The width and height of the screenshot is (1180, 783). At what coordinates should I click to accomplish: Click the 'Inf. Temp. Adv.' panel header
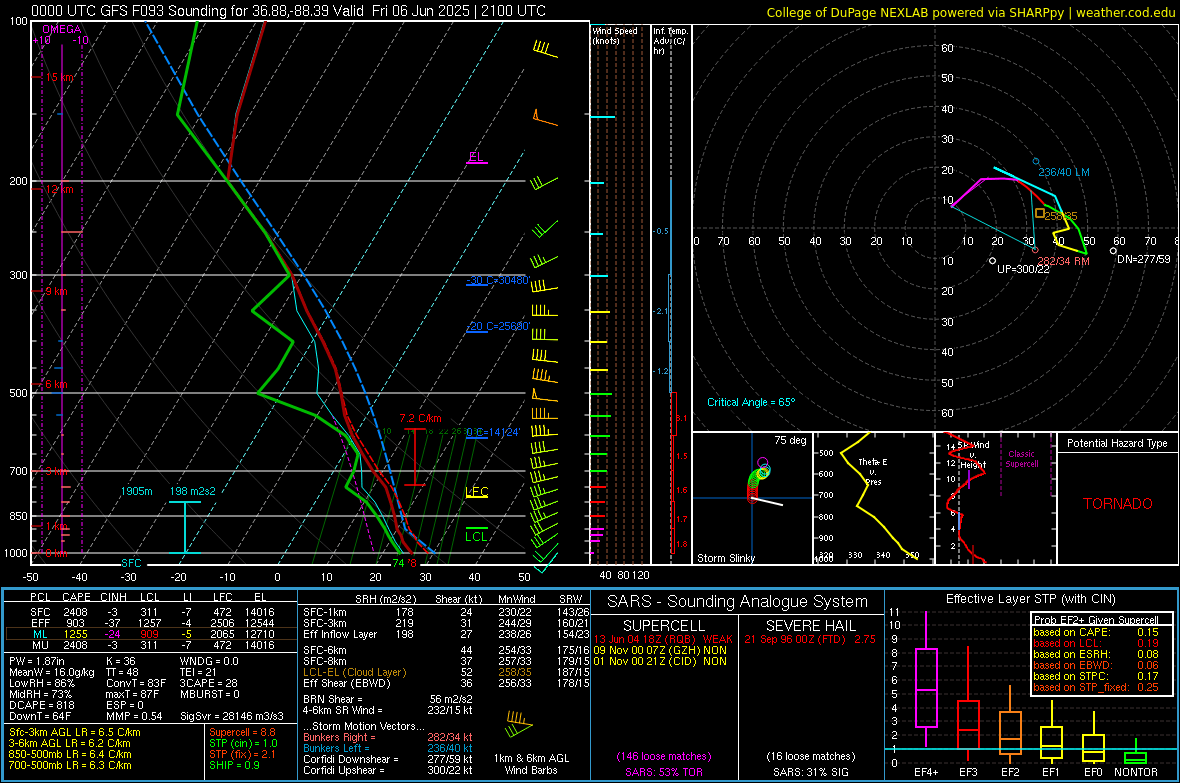pyautogui.click(x=670, y=41)
